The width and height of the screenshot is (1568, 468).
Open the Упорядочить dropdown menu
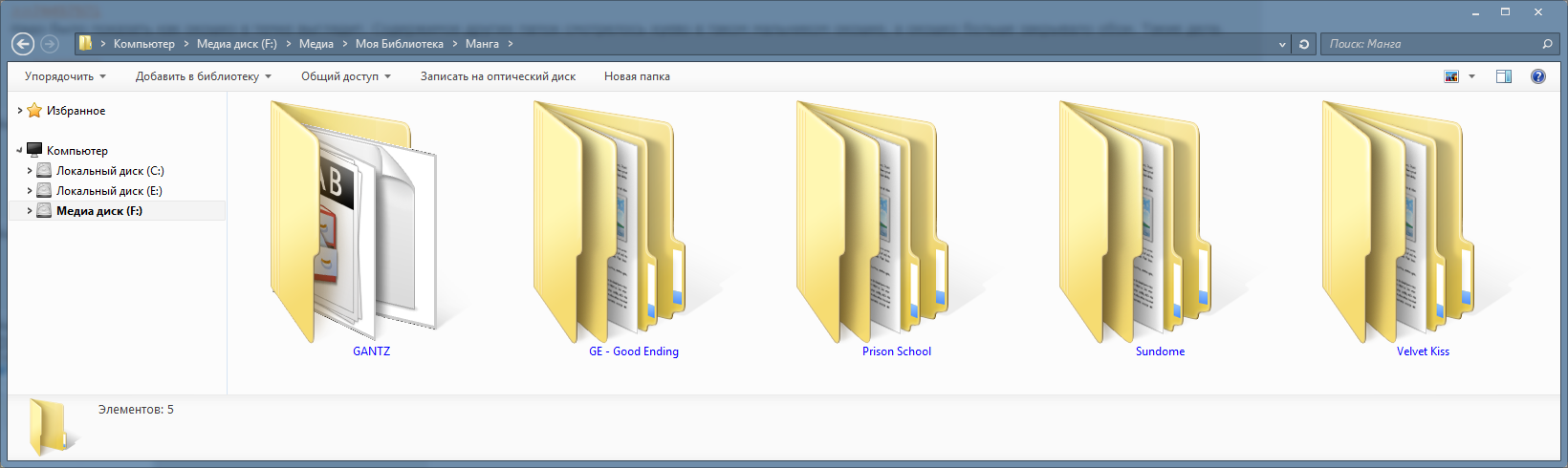(65, 76)
